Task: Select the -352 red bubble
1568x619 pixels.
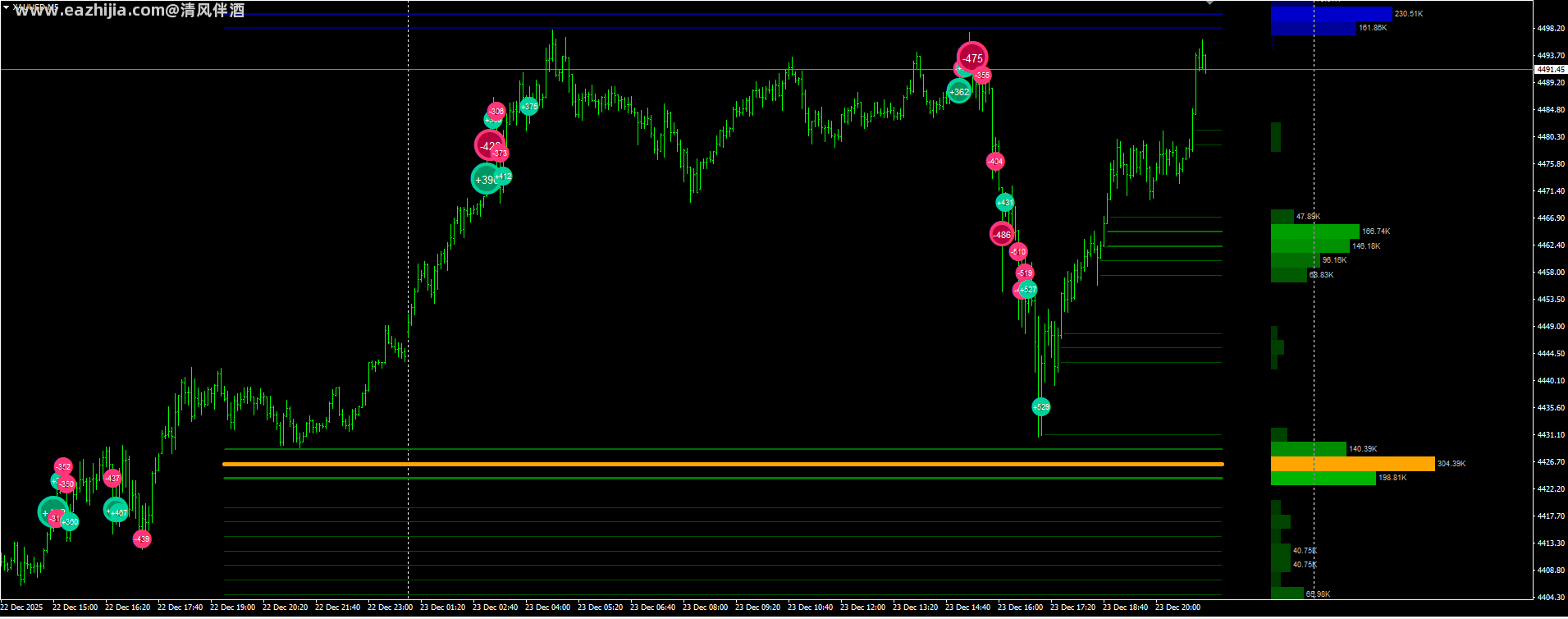Action: pyautogui.click(x=63, y=467)
